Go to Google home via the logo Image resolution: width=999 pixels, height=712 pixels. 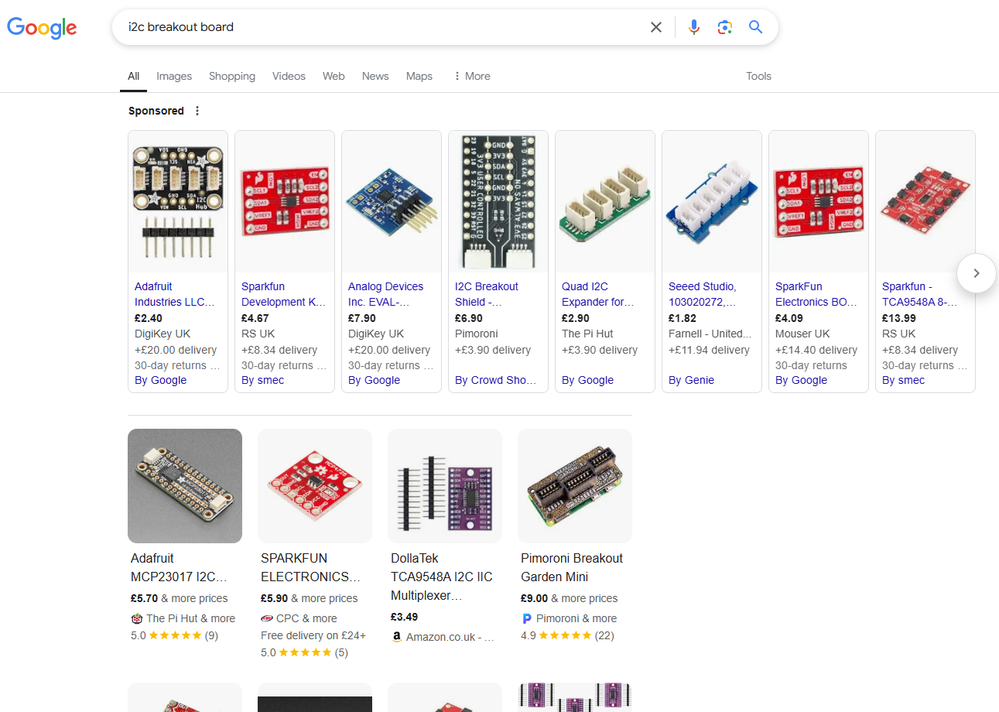tap(42, 27)
